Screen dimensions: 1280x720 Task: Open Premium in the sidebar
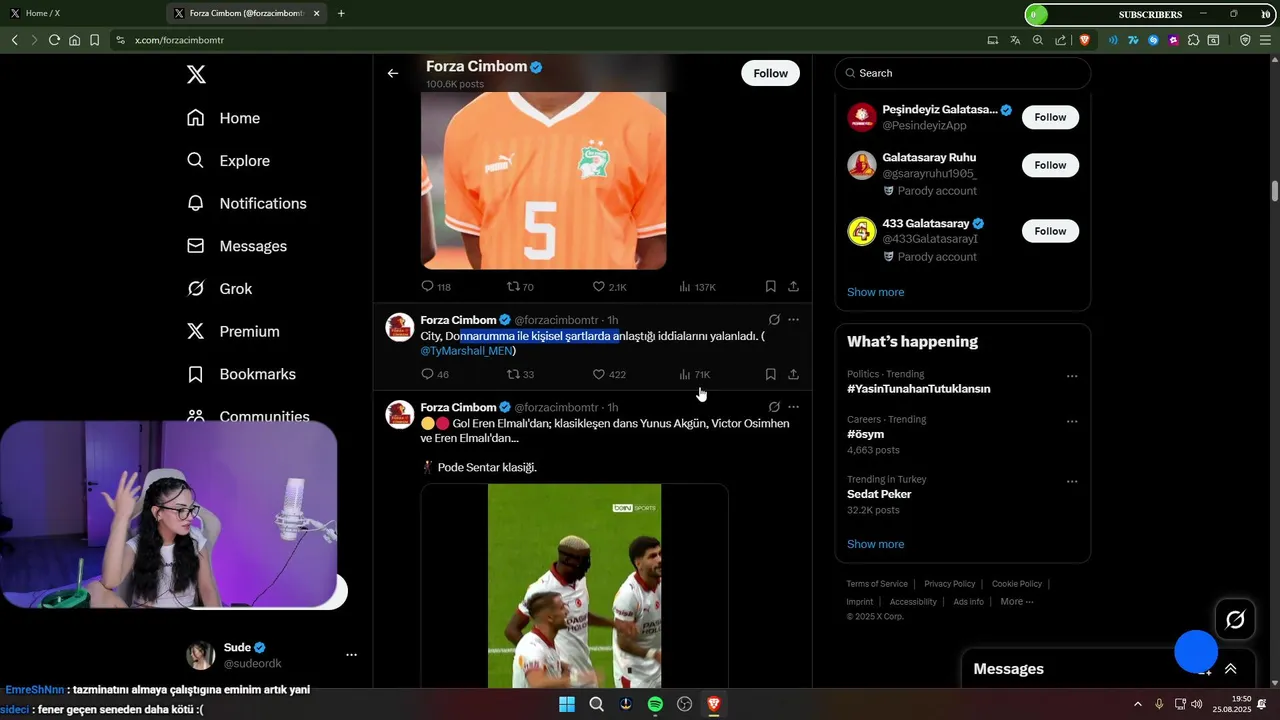(x=233, y=331)
